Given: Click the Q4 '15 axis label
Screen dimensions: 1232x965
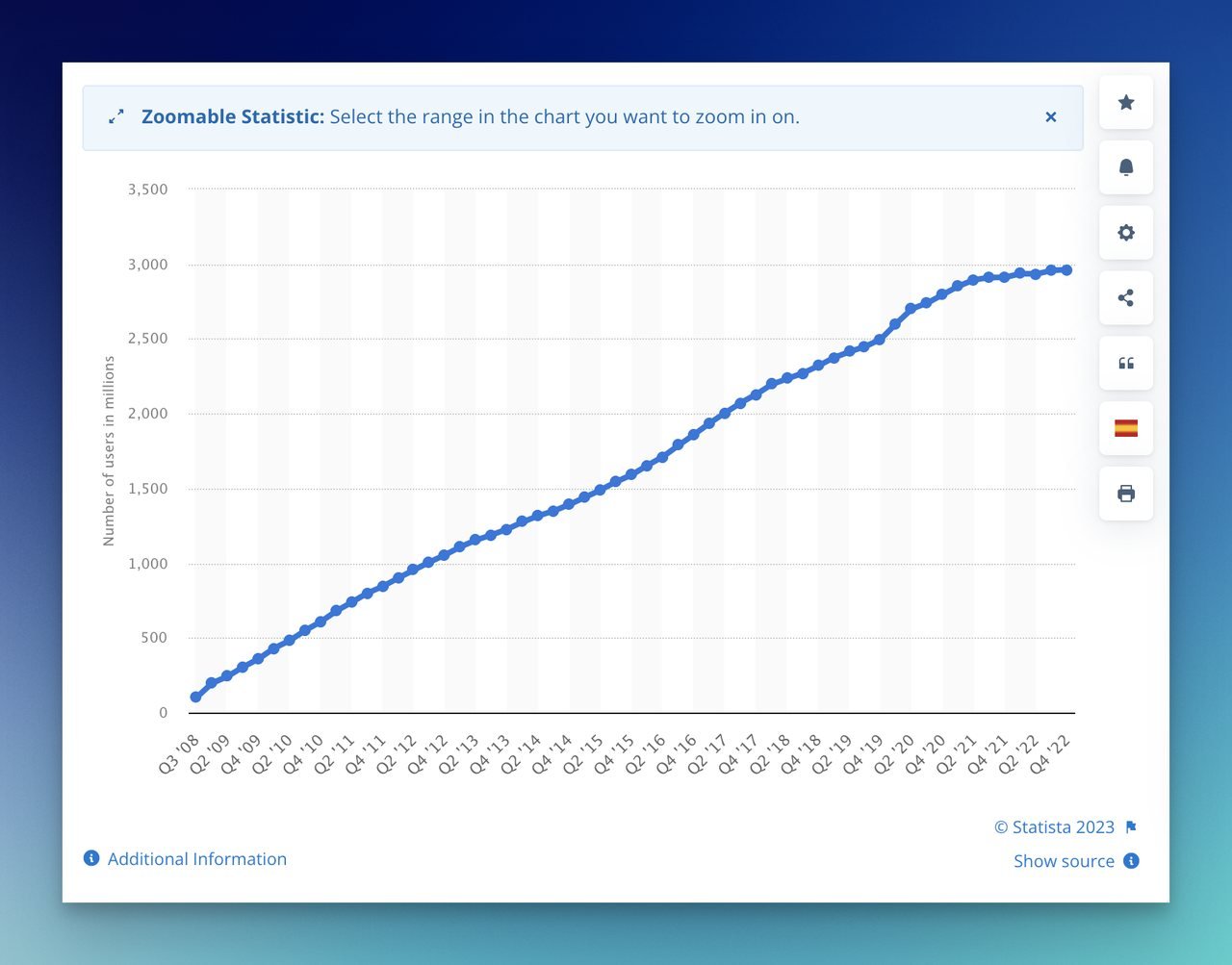Looking at the screenshot, I should 615,754.
